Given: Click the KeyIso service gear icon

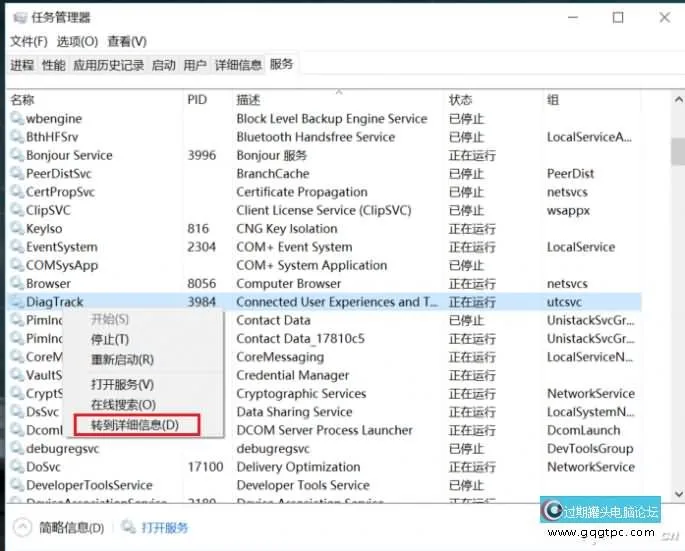Looking at the screenshot, I should (x=17, y=228).
